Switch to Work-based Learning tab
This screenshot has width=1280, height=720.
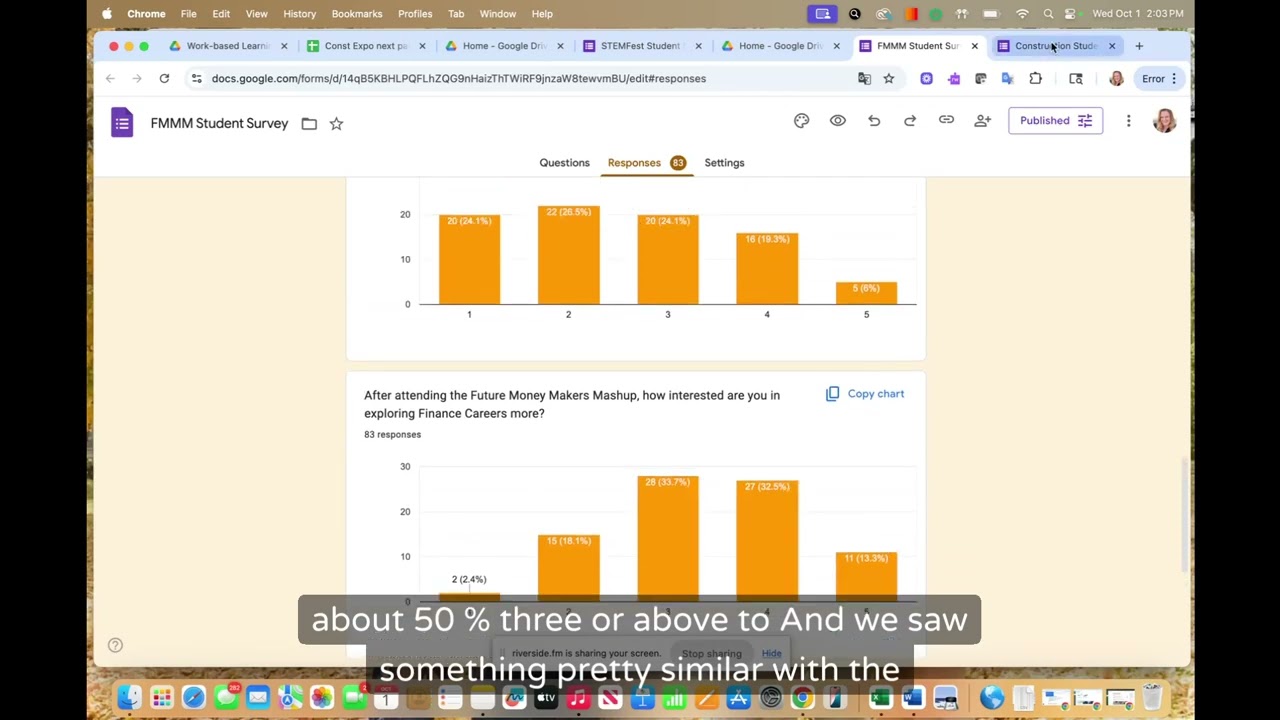[226, 46]
